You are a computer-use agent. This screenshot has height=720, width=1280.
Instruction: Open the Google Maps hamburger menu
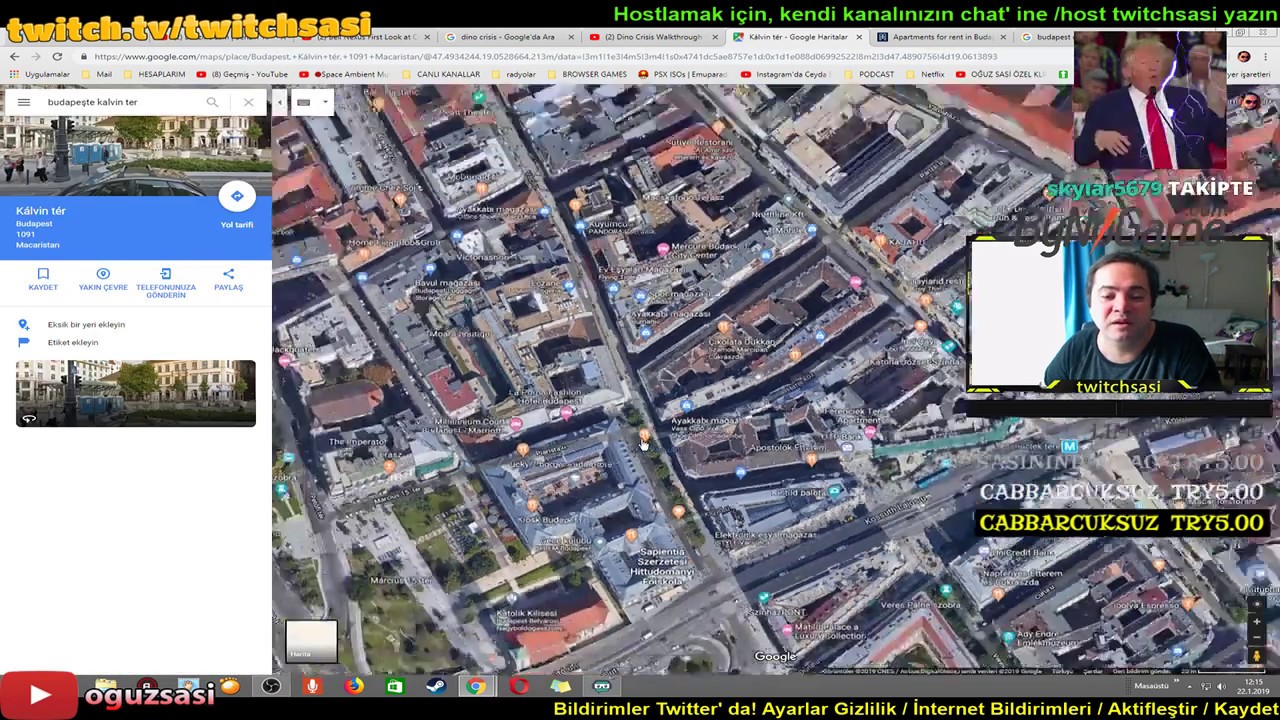coord(24,102)
